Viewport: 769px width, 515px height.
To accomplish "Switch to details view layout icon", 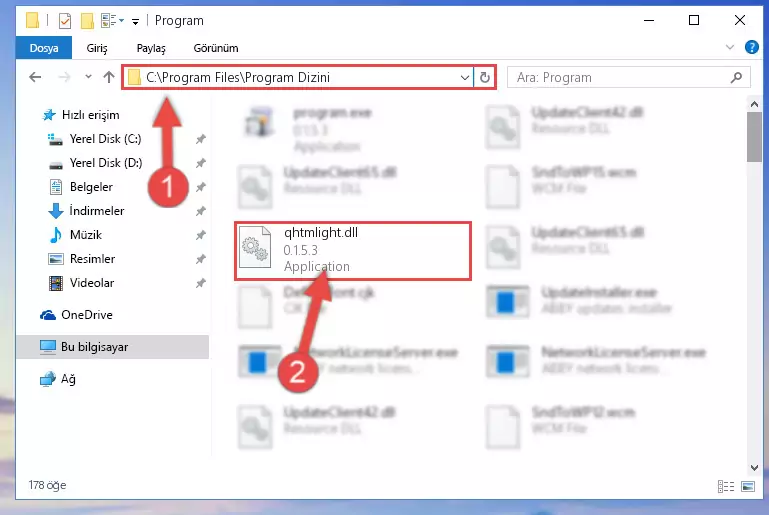I will coord(725,486).
